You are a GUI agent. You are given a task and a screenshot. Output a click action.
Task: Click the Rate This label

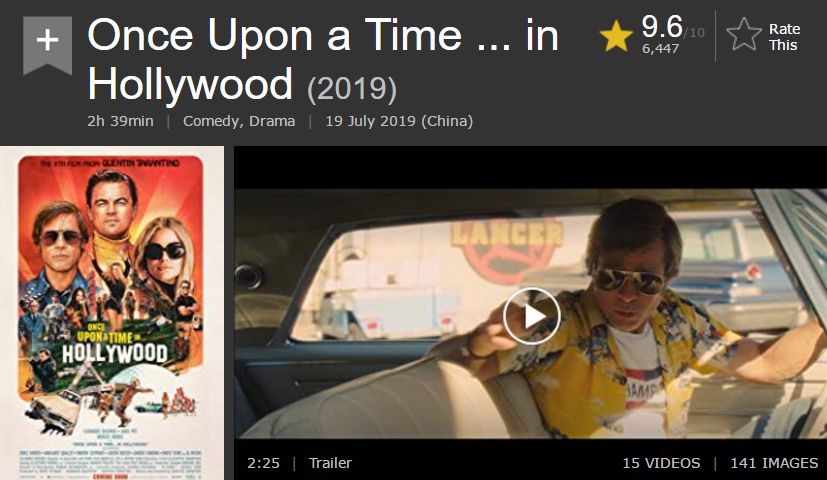click(784, 36)
